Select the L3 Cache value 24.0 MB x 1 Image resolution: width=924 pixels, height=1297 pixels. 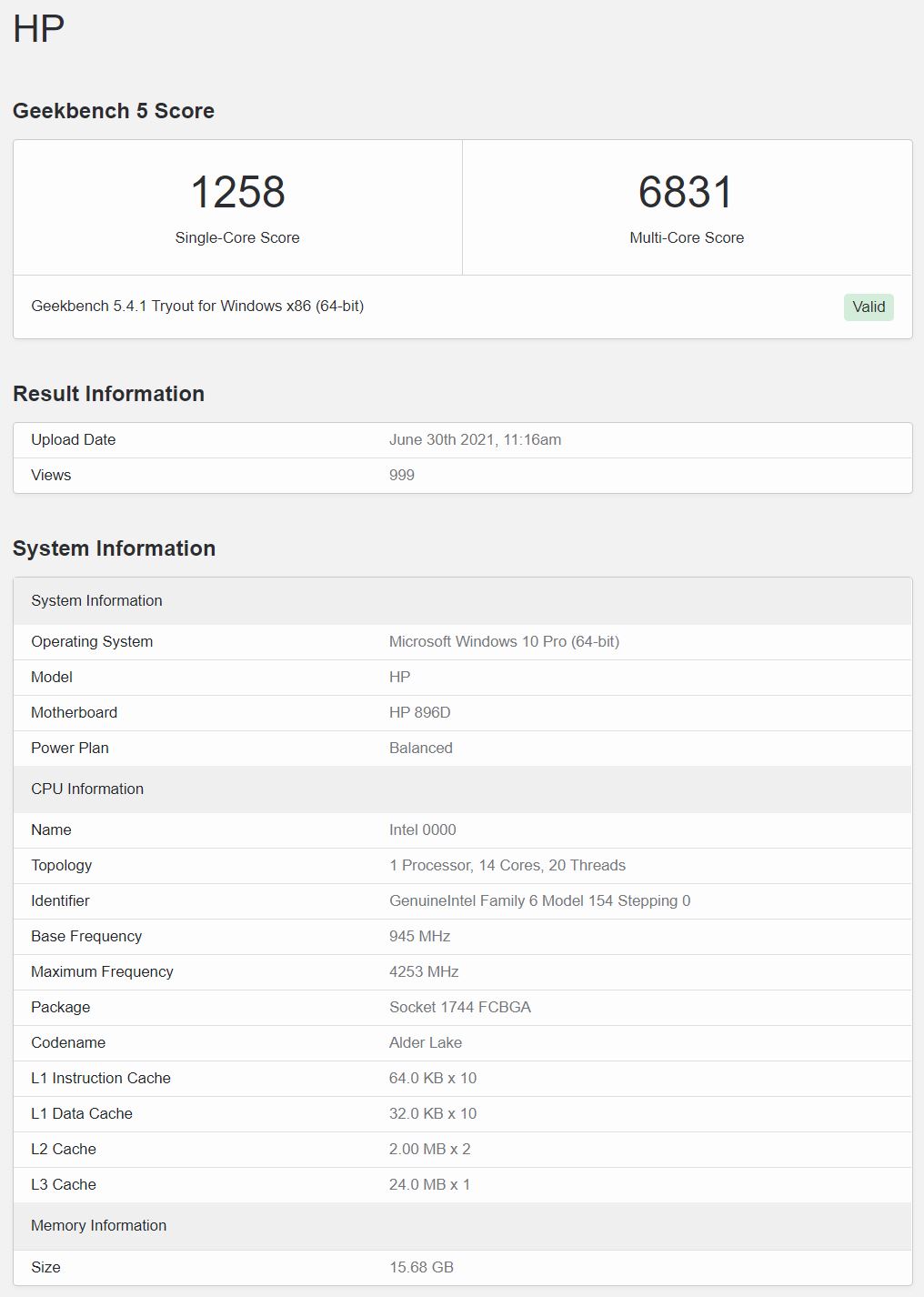429,1184
